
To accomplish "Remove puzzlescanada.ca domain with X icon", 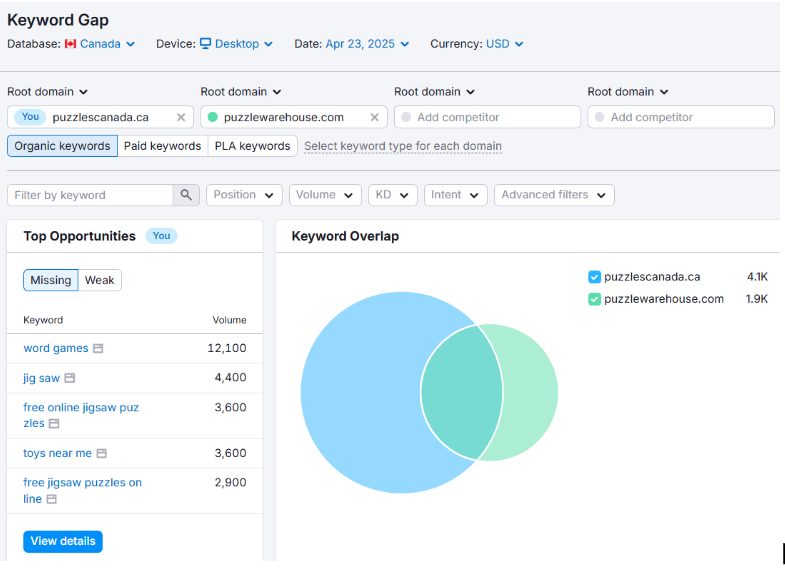I will [x=181, y=117].
